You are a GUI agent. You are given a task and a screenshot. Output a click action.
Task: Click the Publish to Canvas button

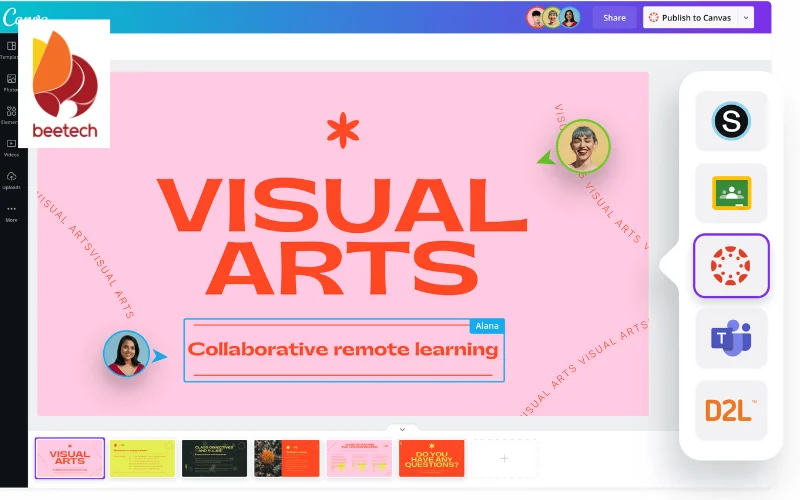690,17
